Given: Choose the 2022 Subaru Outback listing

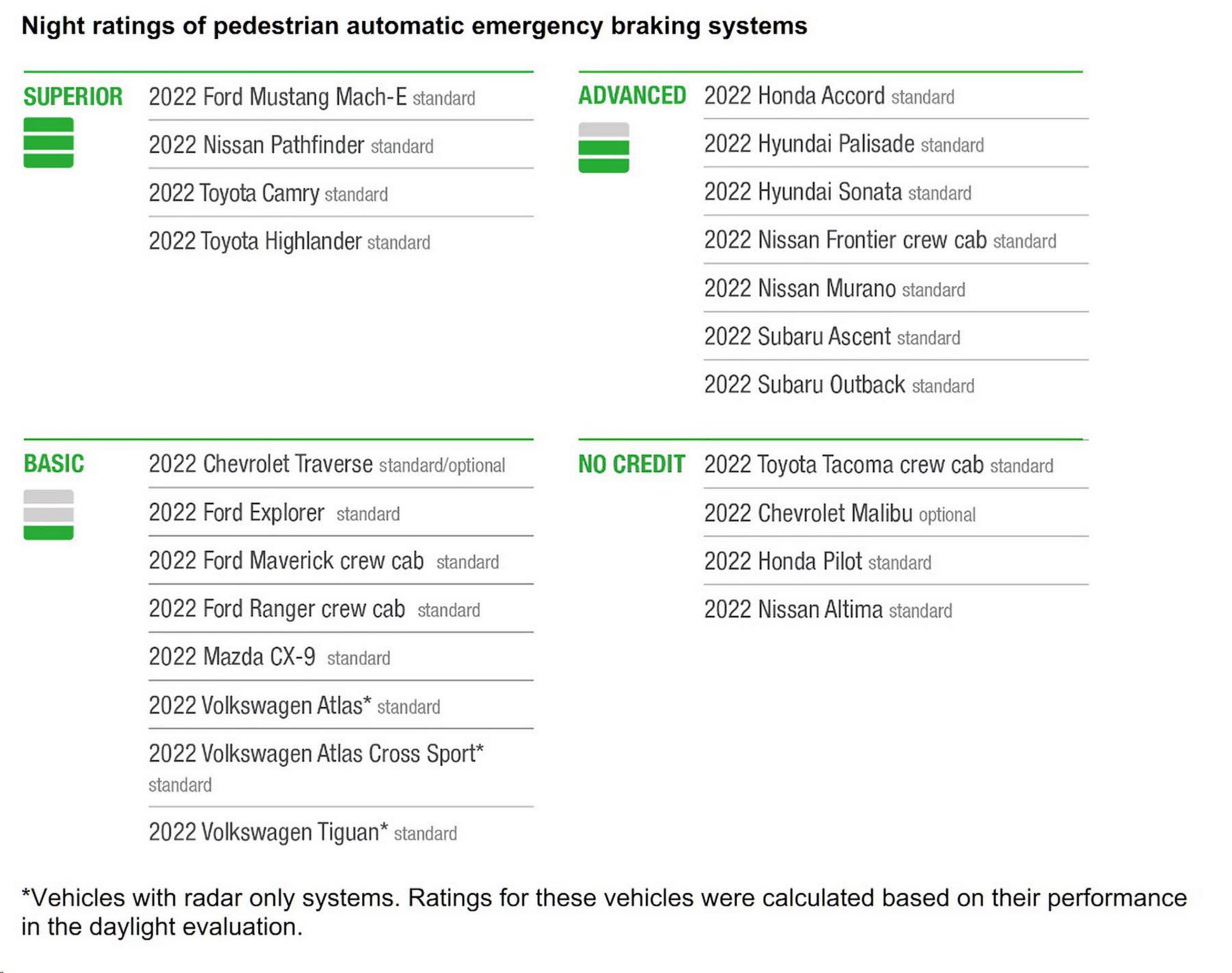Looking at the screenshot, I should (839, 384).
